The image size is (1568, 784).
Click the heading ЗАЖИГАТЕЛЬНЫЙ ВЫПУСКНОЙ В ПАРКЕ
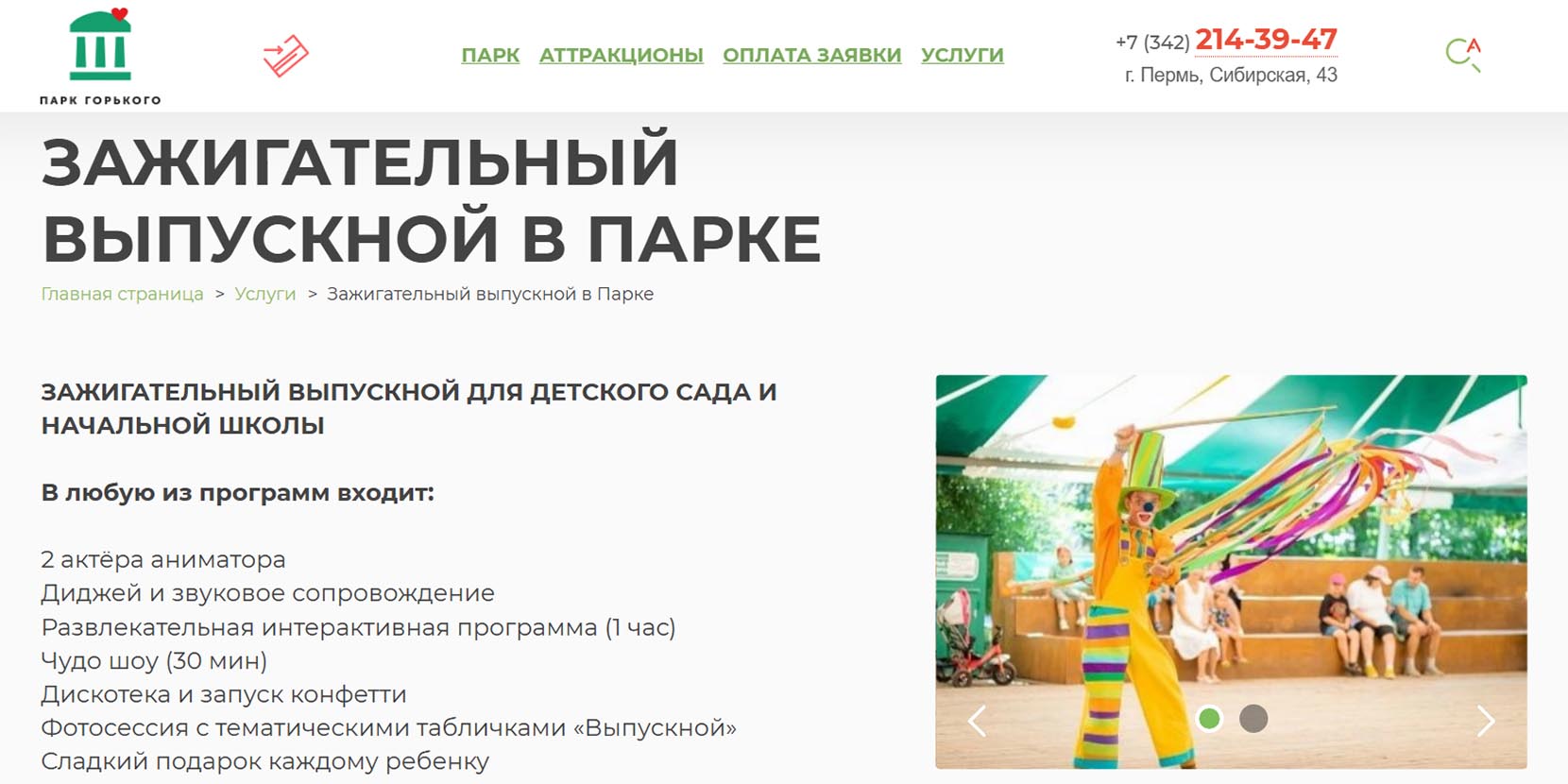(x=431, y=200)
